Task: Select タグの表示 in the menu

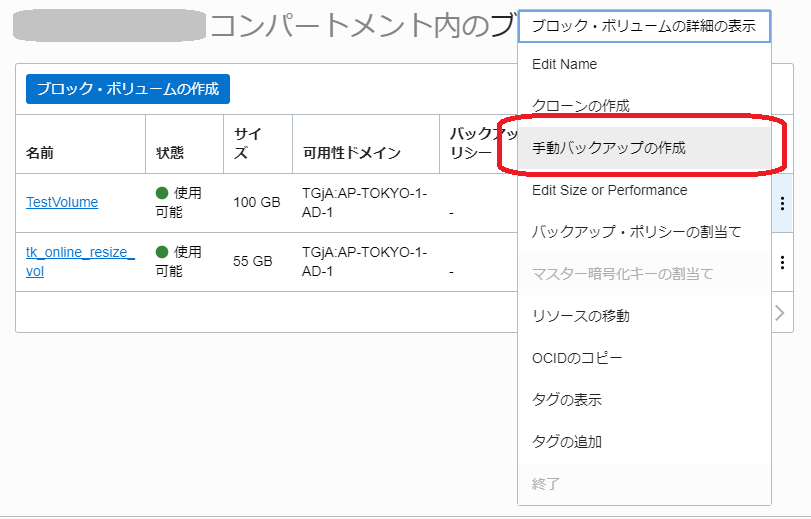Action: [x=567, y=400]
